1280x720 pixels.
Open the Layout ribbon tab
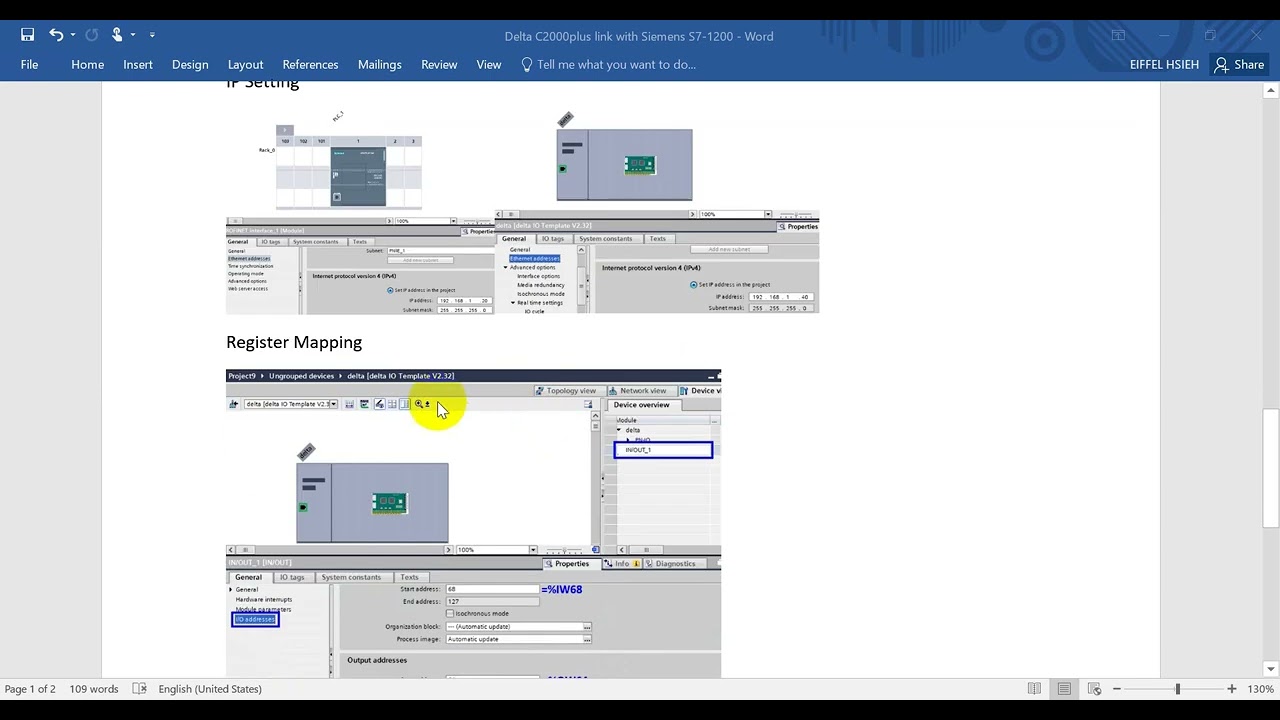(x=245, y=64)
